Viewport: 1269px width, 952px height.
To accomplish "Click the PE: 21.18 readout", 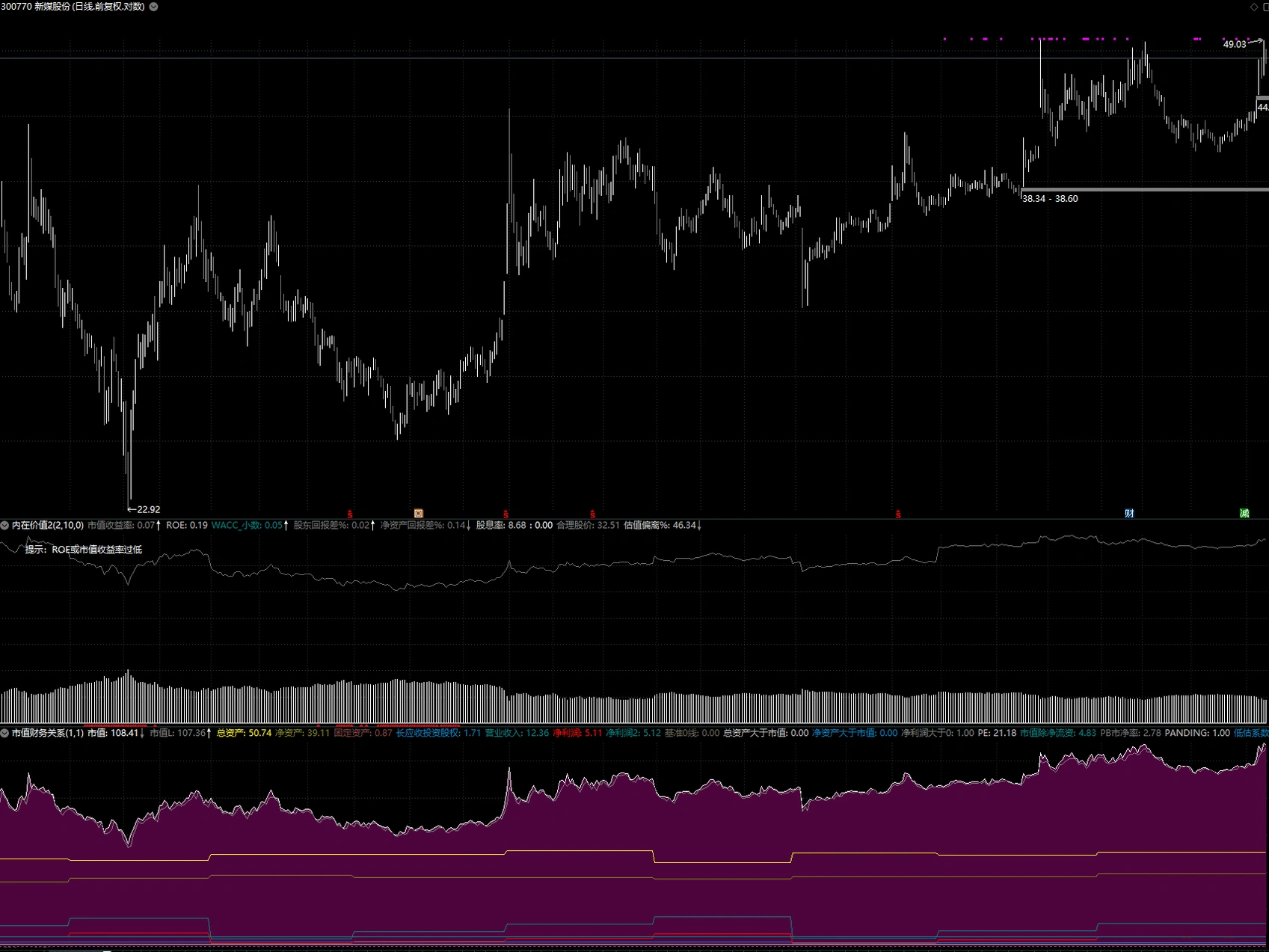I will [x=998, y=733].
